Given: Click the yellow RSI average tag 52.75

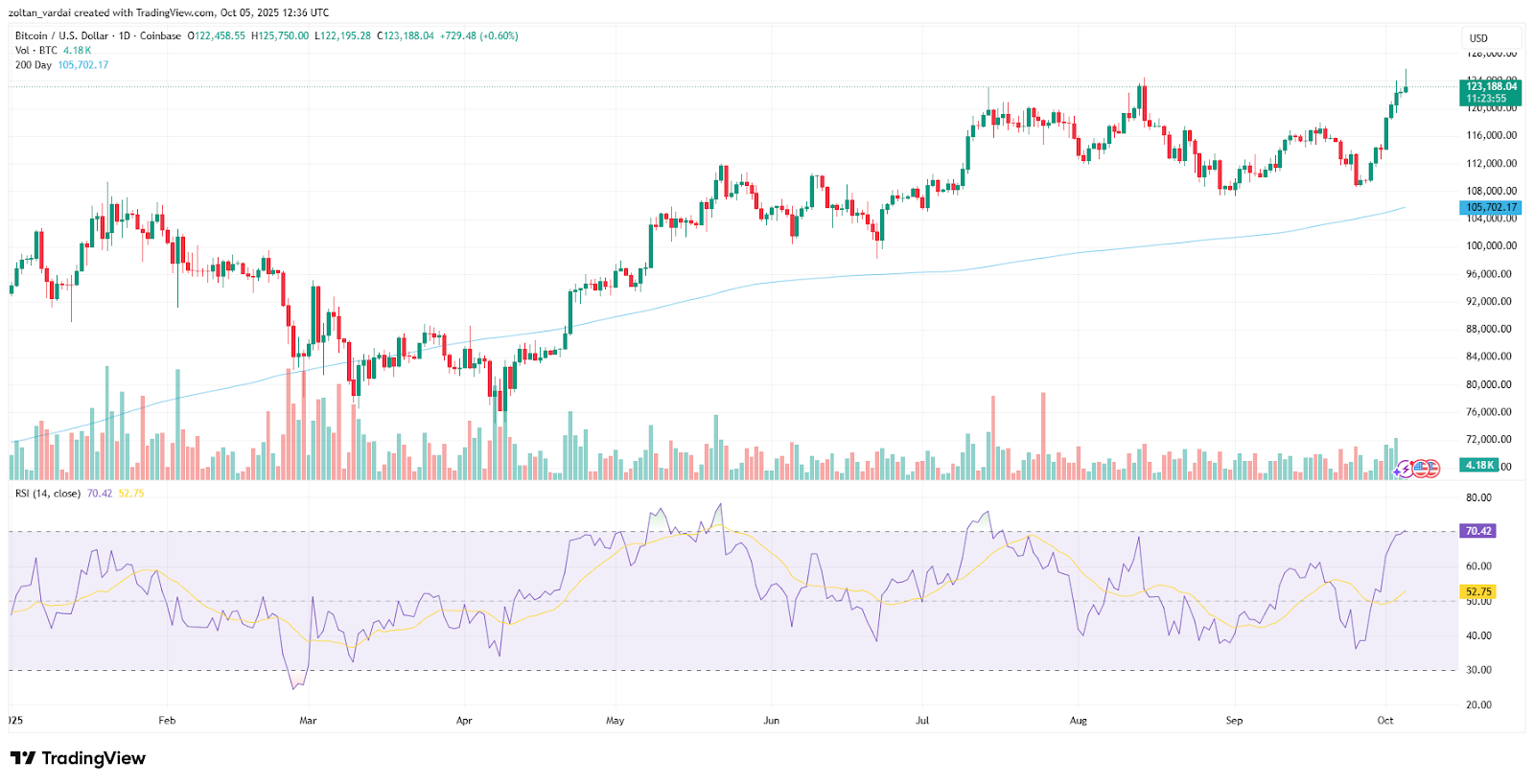Looking at the screenshot, I should [1477, 592].
